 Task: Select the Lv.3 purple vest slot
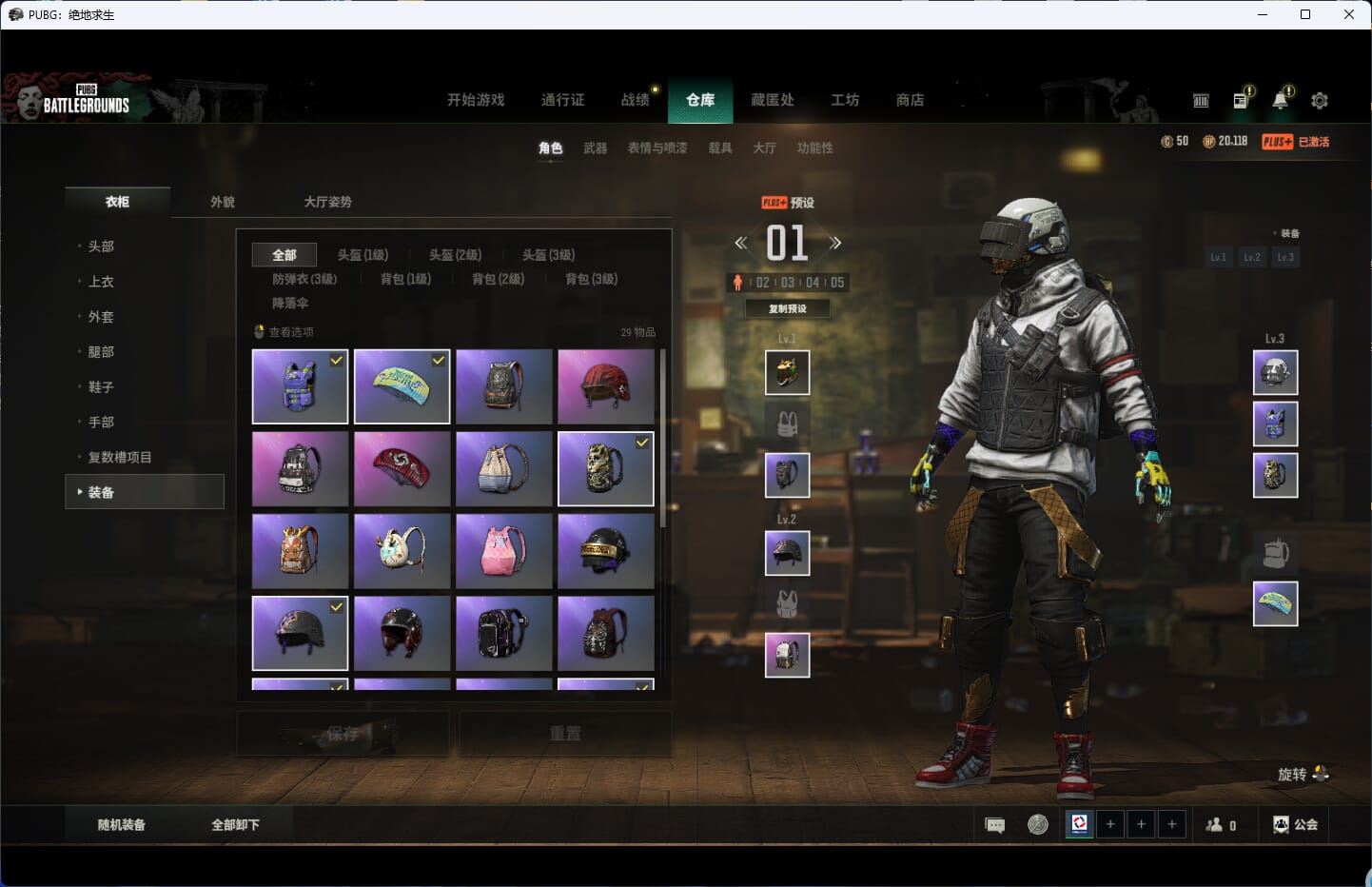pos(1276,424)
